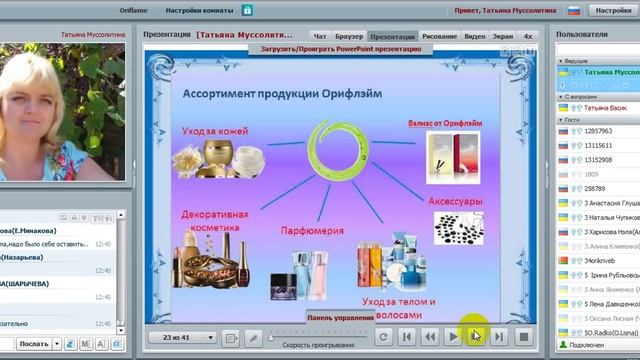640x360 pixels.
Task: Open the Видео tab
Action: (475, 36)
